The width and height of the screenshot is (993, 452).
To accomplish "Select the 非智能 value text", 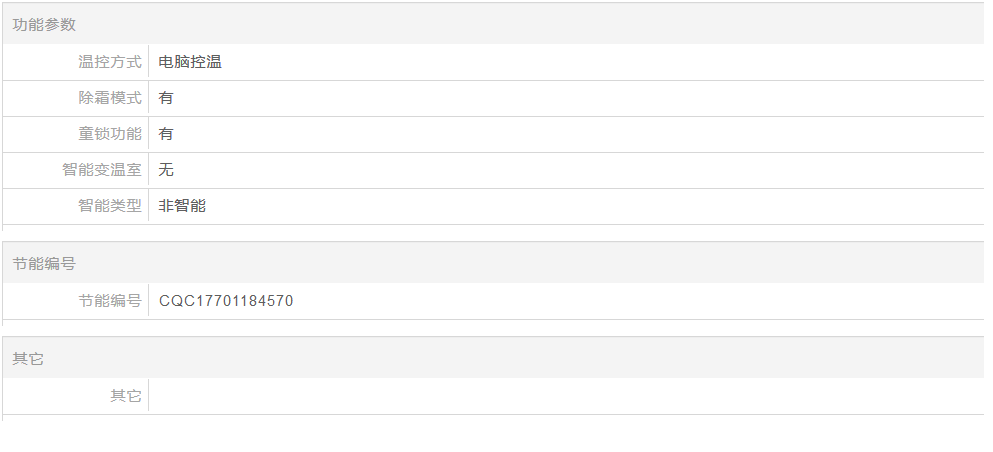I will coord(182,206).
